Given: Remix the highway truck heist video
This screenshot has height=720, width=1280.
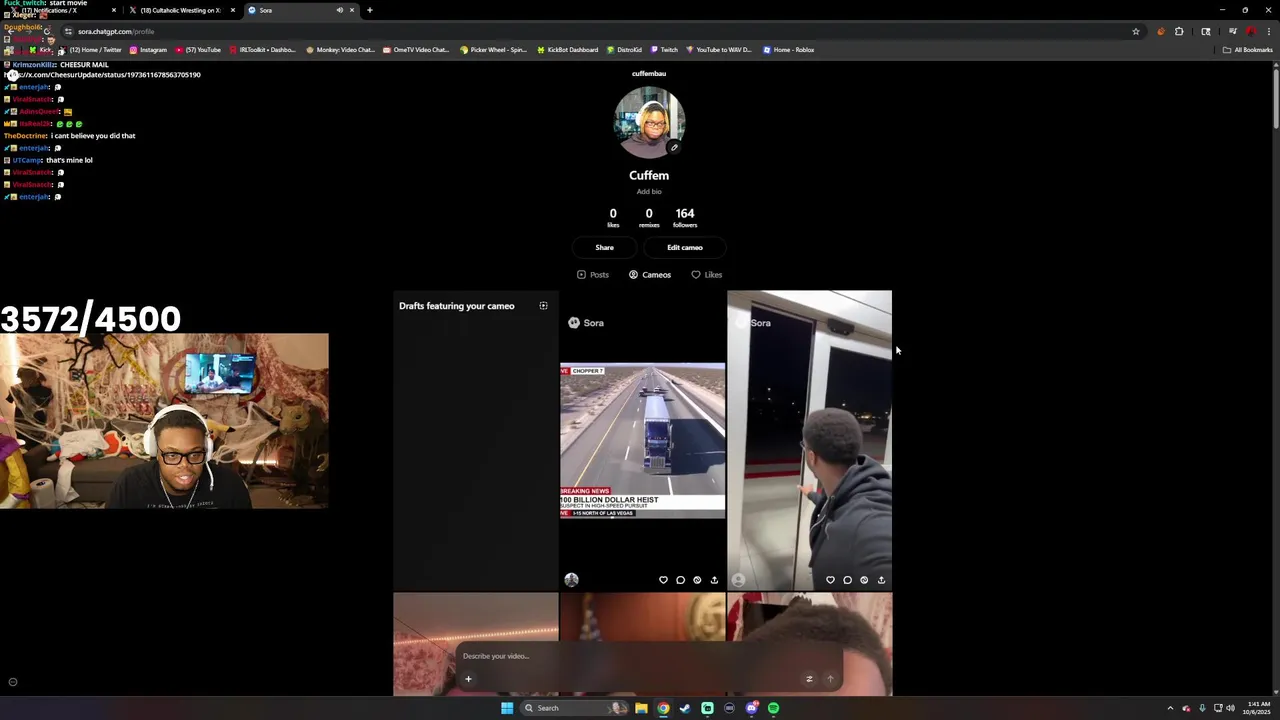Looking at the screenshot, I should (697, 580).
